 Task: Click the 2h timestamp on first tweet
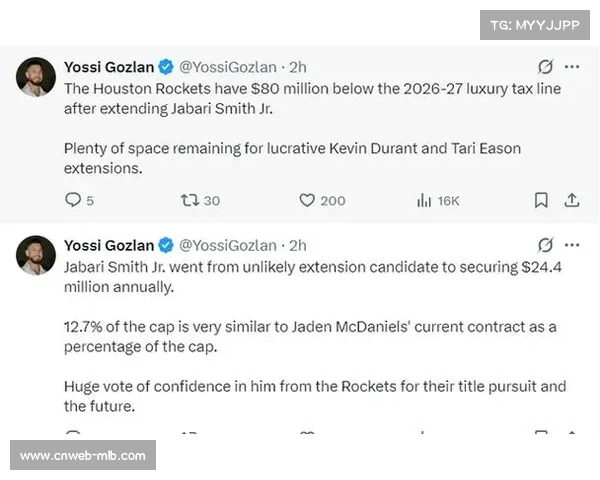tap(298, 67)
